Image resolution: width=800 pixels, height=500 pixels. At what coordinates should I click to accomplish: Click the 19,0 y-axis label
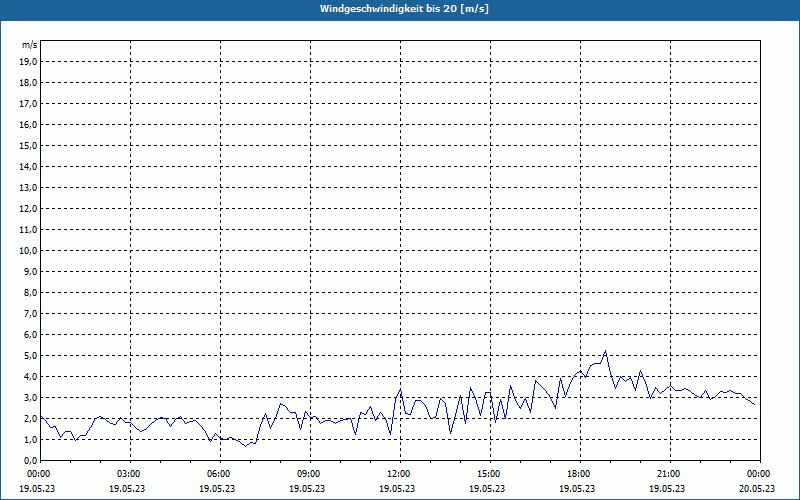point(28,62)
